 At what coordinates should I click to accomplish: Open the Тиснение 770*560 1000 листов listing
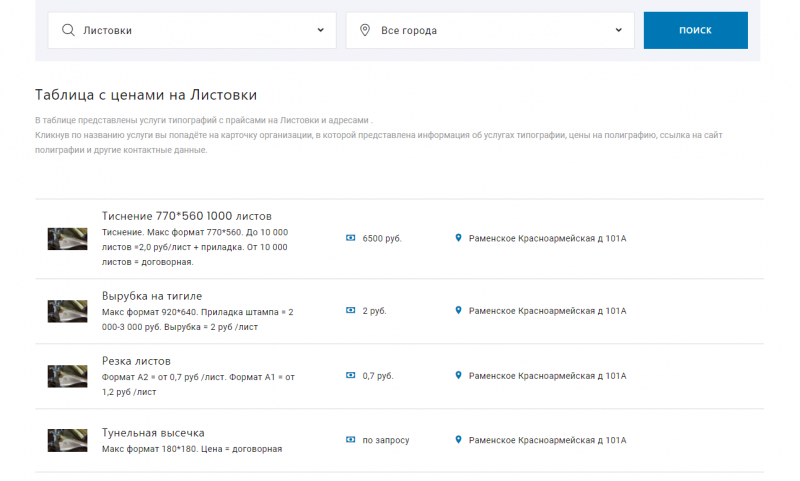click(x=187, y=216)
